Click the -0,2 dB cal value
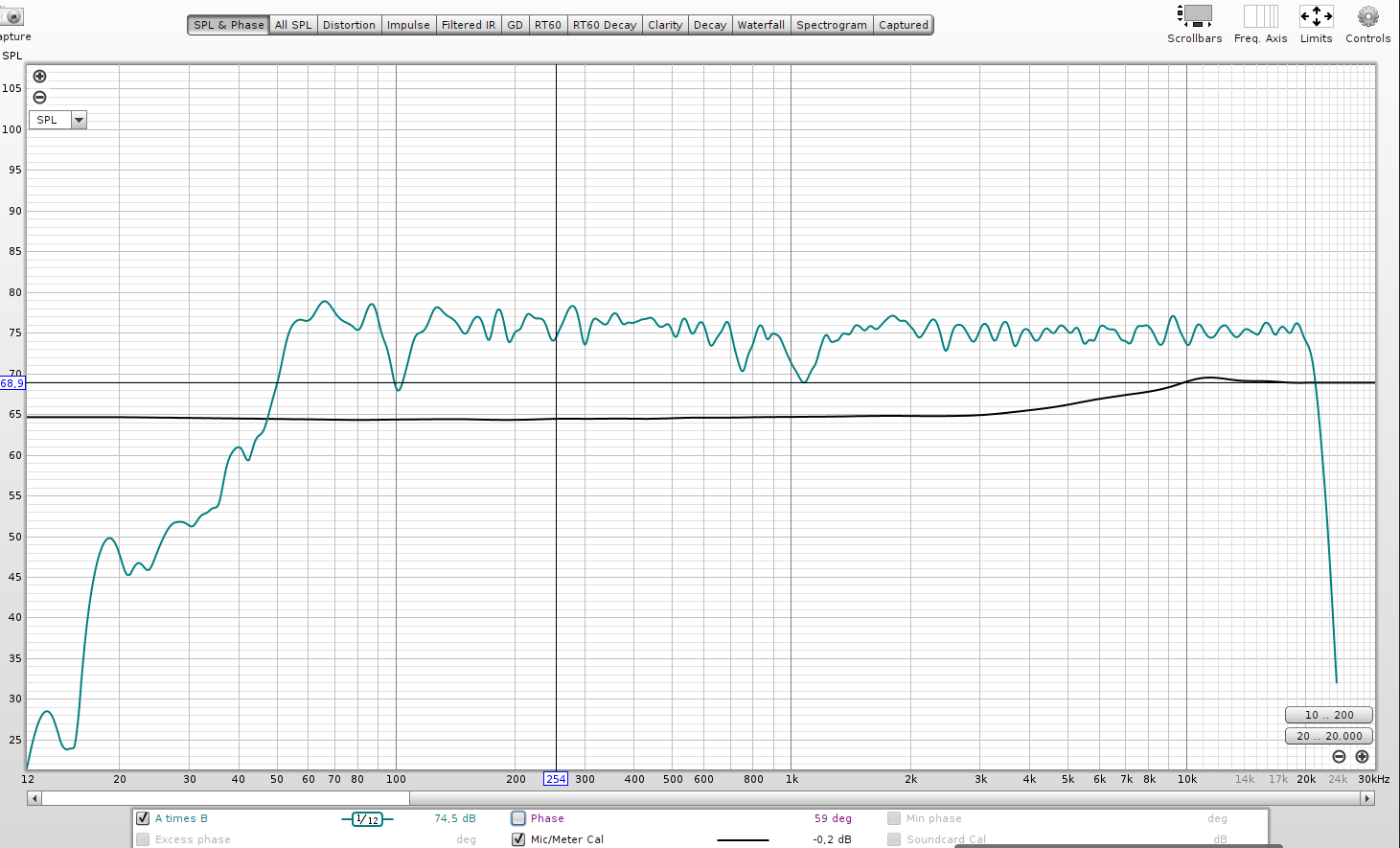 pyautogui.click(x=832, y=839)
